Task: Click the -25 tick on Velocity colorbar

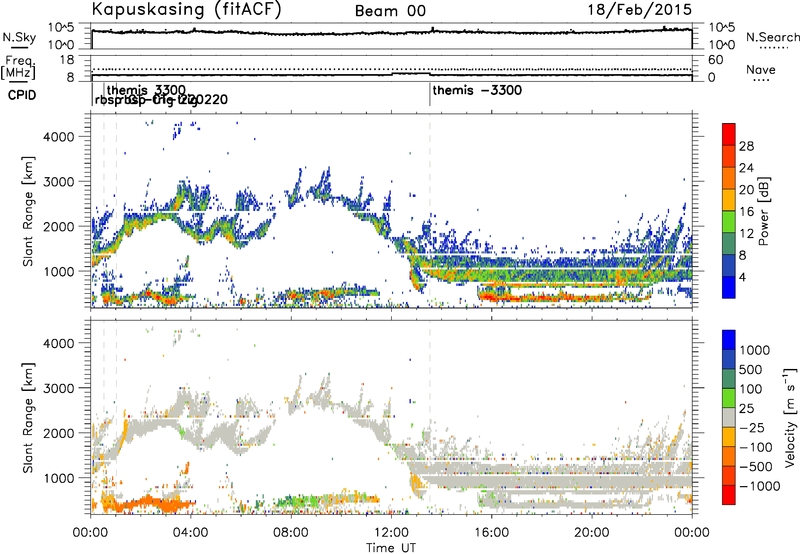Action: coord(752,428)
